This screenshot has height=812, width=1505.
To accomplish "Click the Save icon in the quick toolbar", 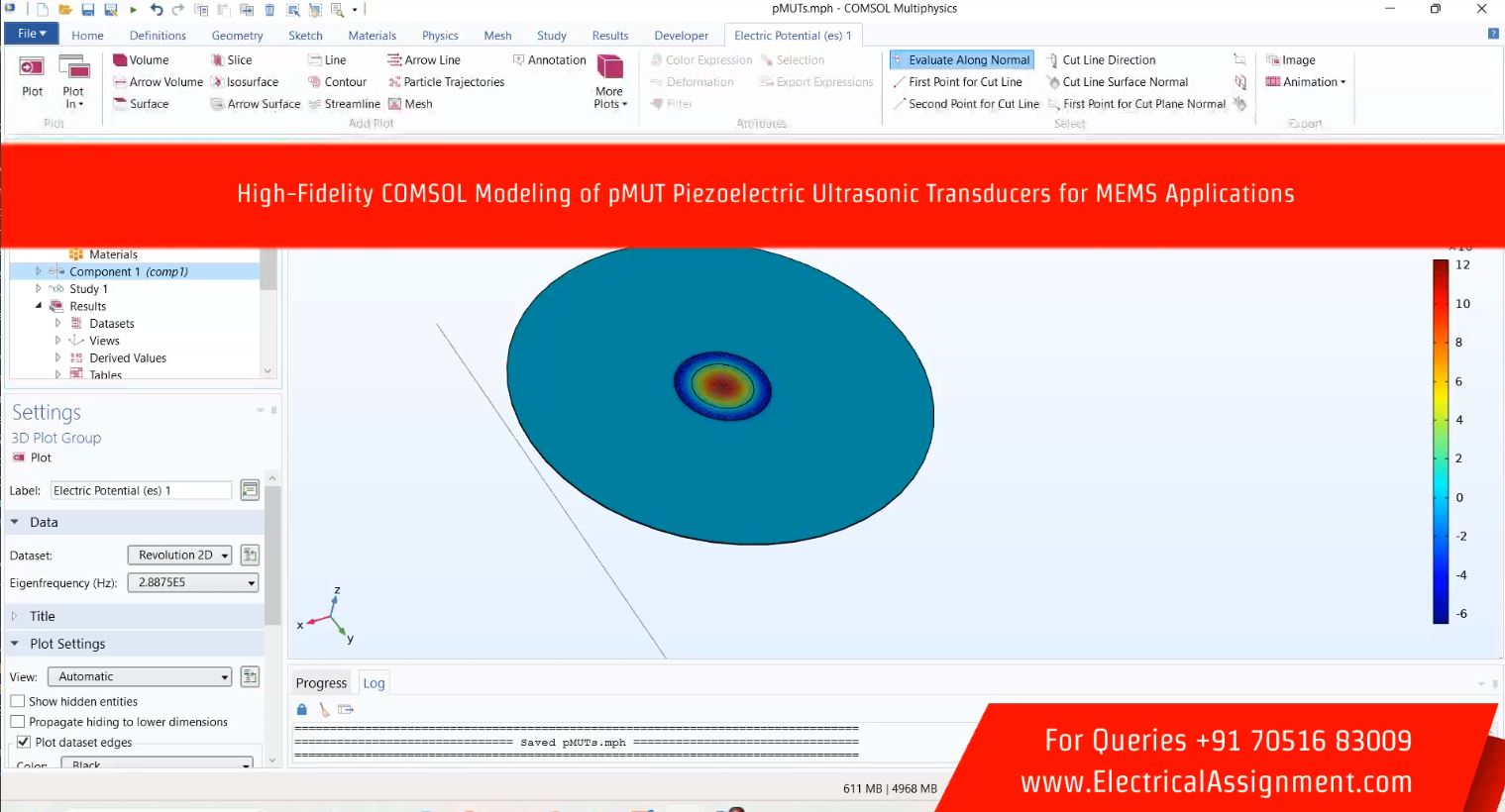I will (x=87, y=10).
